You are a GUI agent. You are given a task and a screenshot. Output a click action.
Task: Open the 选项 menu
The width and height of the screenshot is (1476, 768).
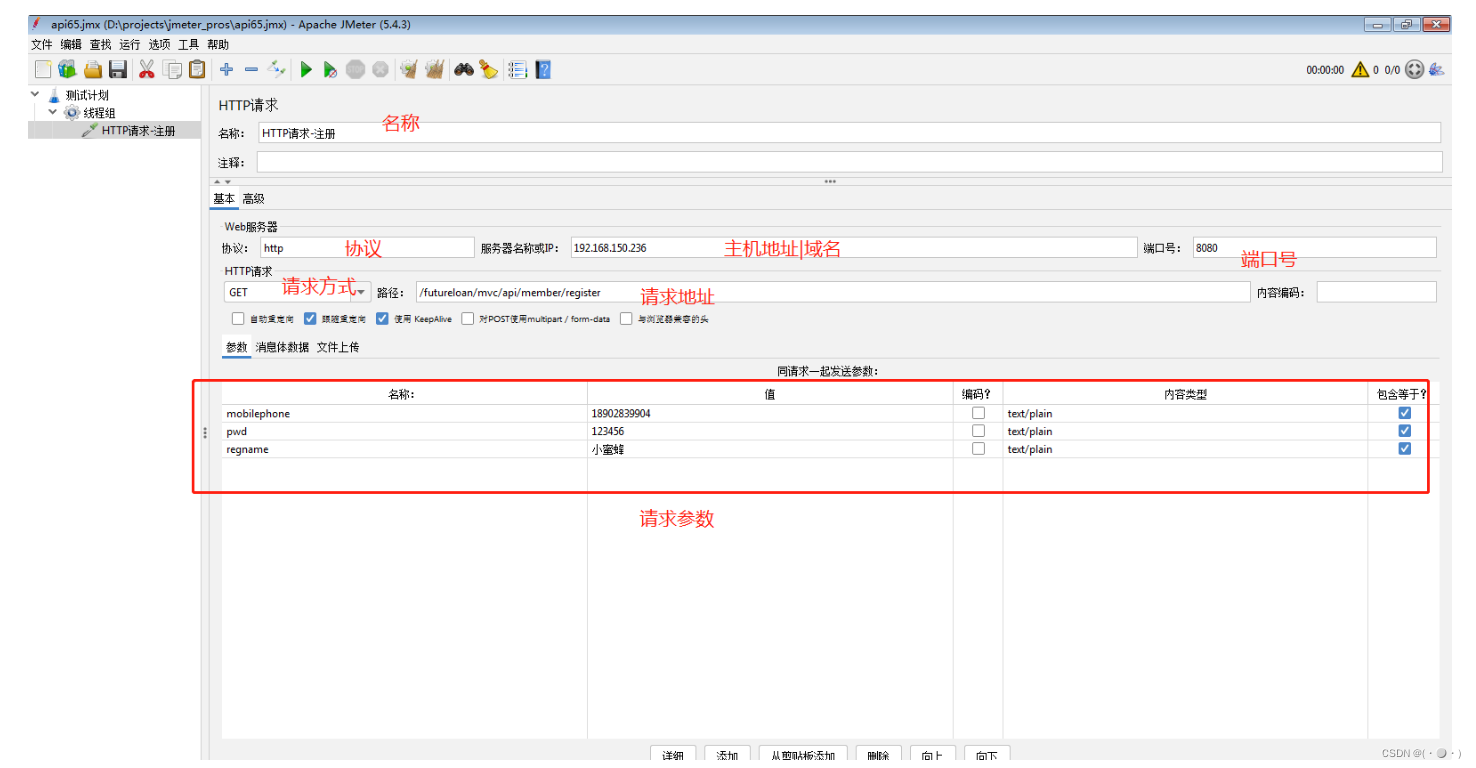coord(159,45)
